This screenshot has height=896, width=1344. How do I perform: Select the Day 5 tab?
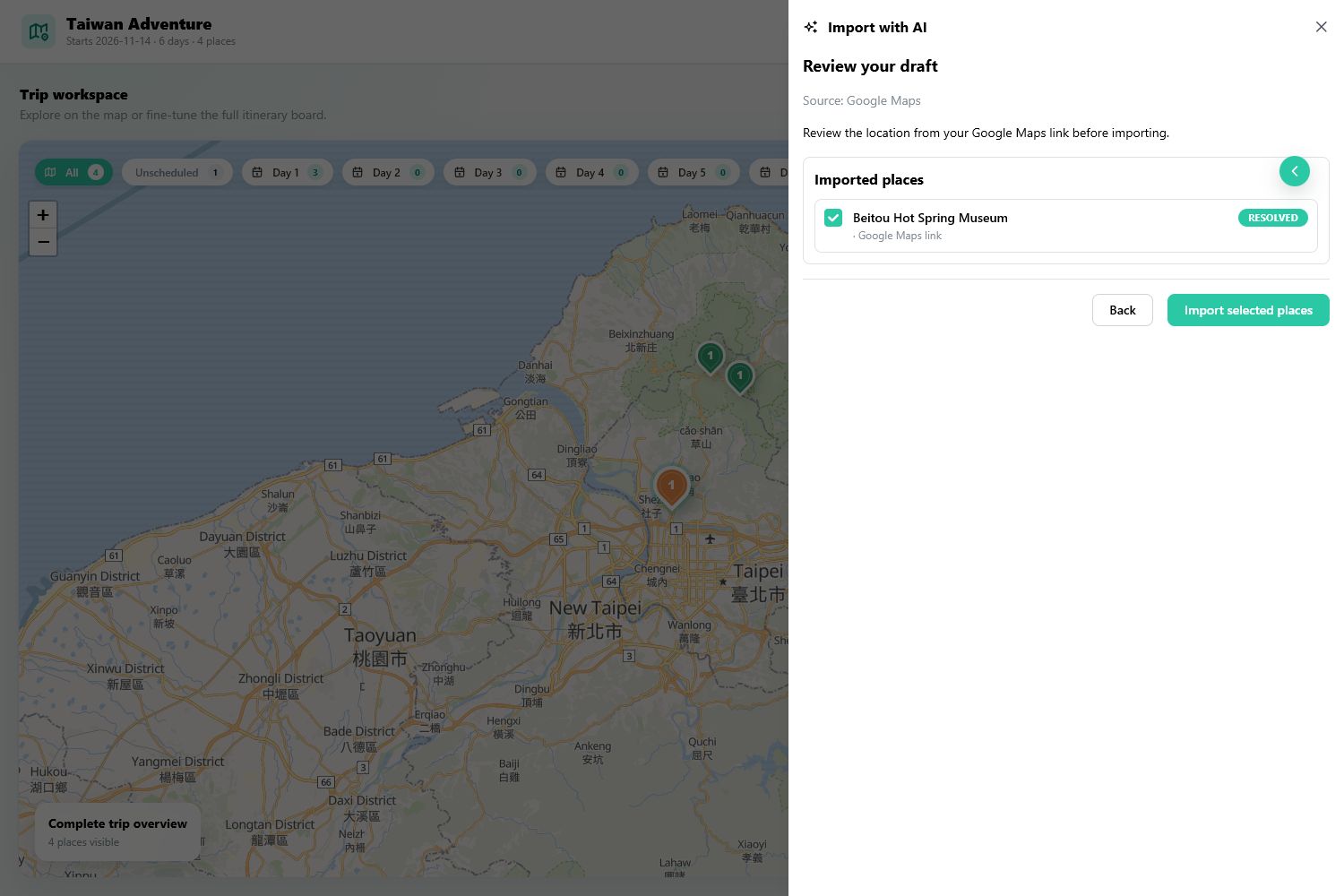tap(693, 172)
